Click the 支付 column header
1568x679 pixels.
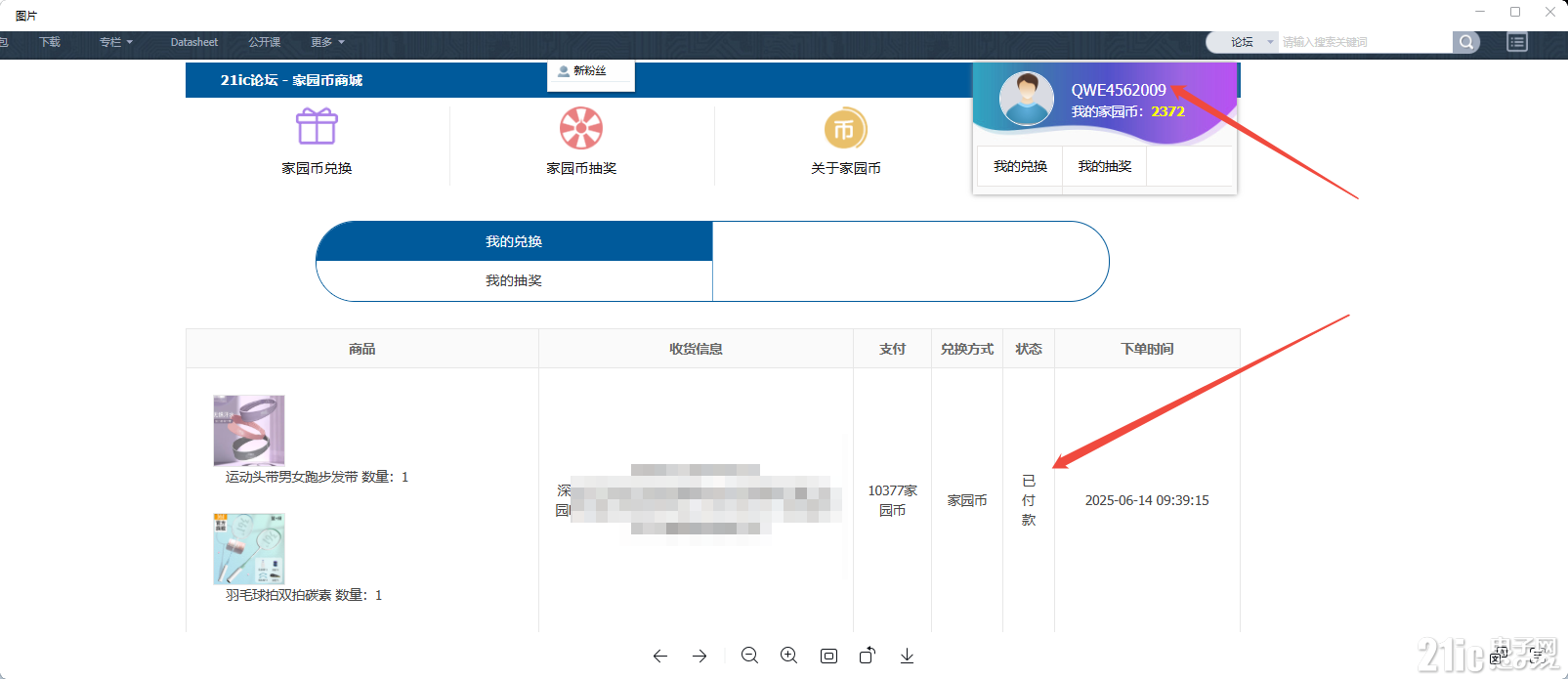point(892,349)
